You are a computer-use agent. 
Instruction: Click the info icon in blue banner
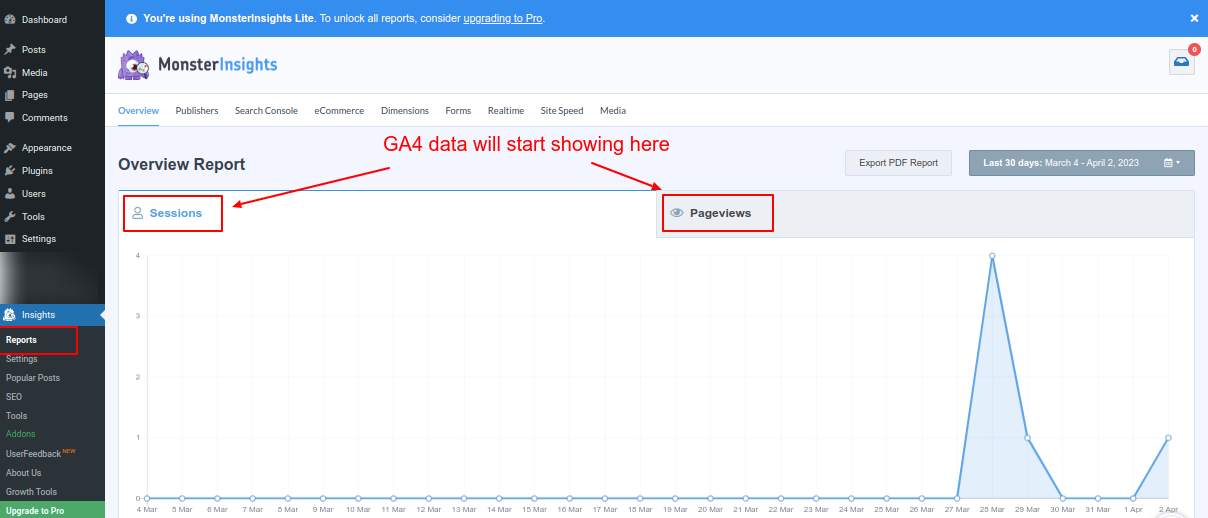[132, 18]
